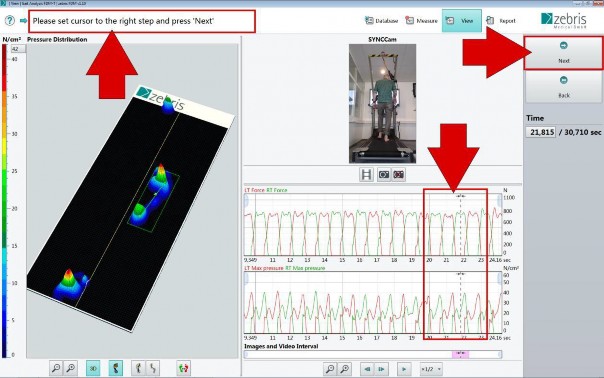The width and height of the screenshot is (604, 378).
Task: Click the Next button
Action: pyautogui.click(x=564, y=53)
